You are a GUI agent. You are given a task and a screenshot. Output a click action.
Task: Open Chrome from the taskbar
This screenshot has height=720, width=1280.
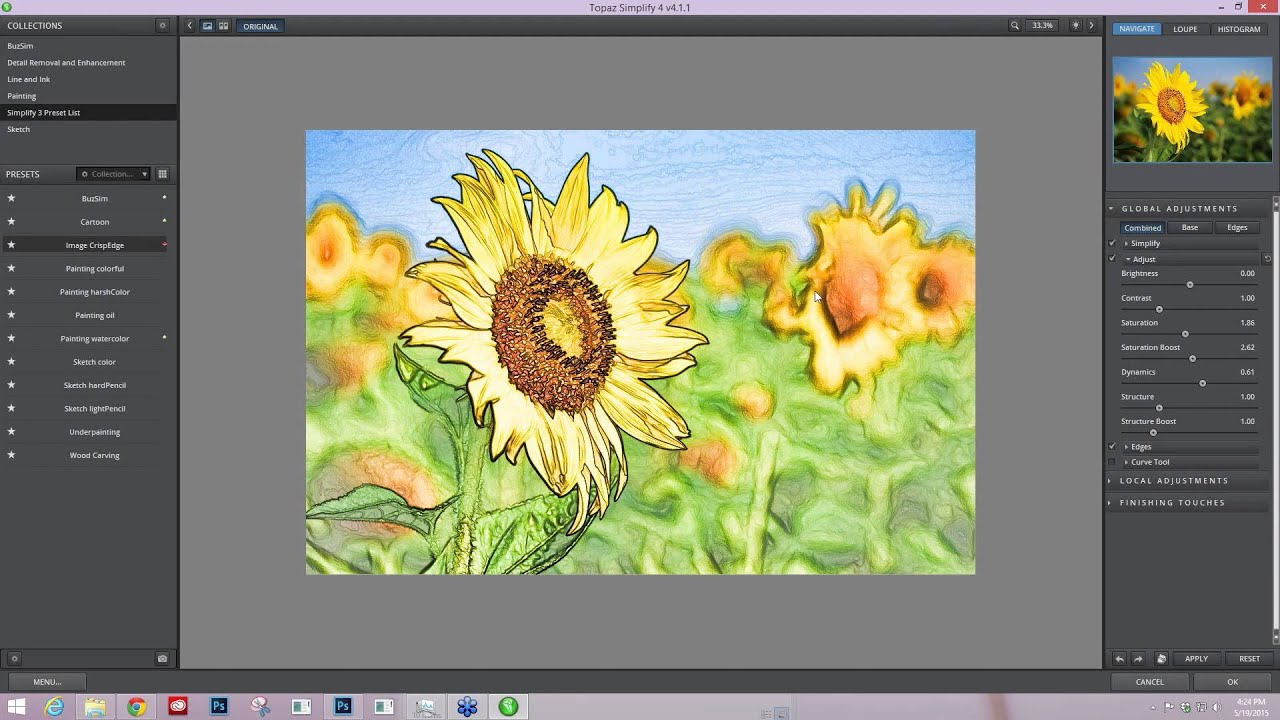coord(136,707)
